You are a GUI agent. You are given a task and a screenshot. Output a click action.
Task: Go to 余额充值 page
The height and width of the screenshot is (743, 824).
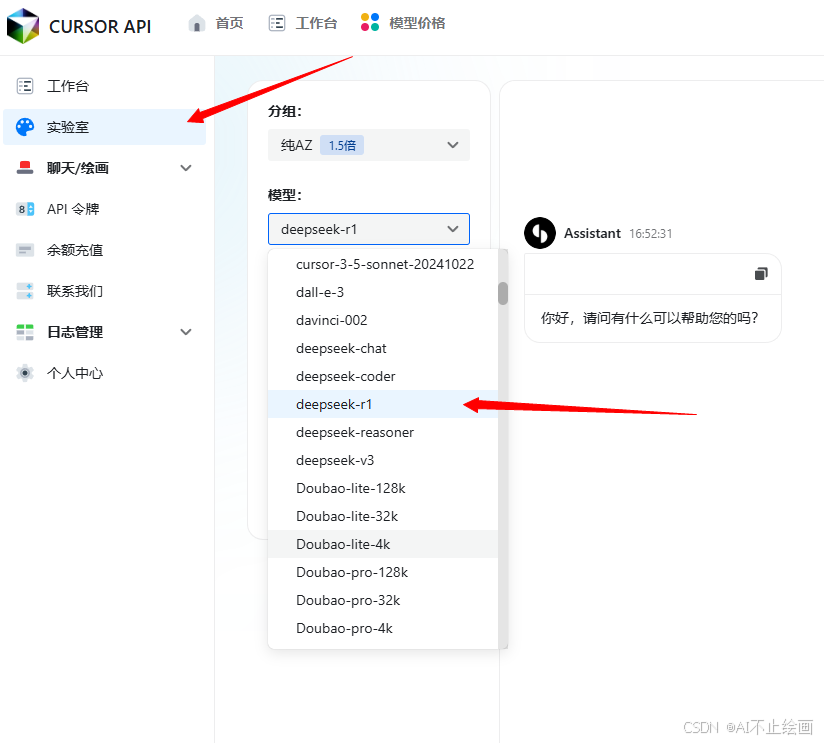(105, 250)
